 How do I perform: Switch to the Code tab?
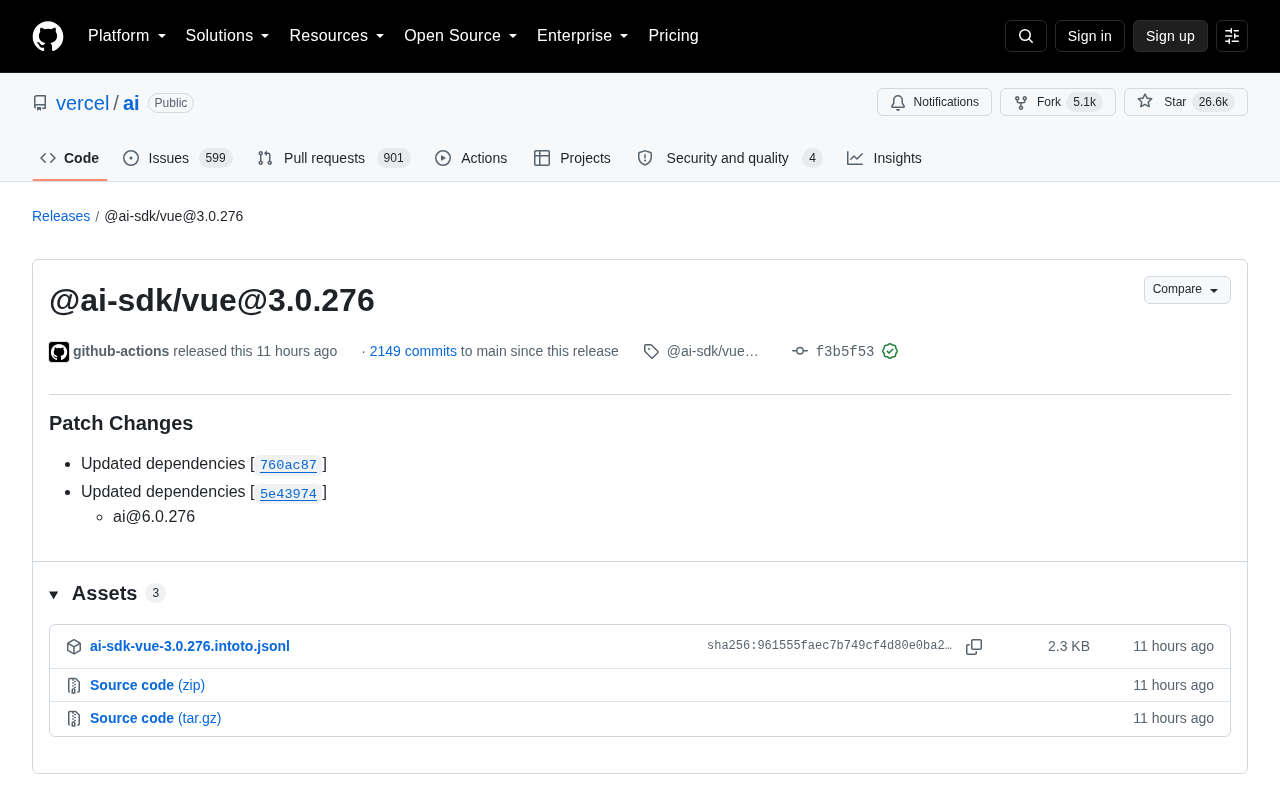70,158
